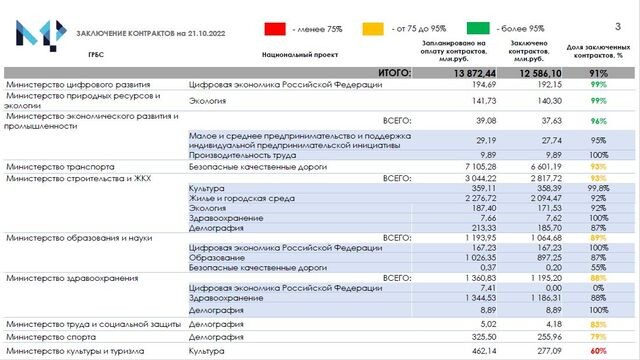640x360 pixels.
Task: Select the concluded value 6 601,19
Action: (x=546, y=167)
